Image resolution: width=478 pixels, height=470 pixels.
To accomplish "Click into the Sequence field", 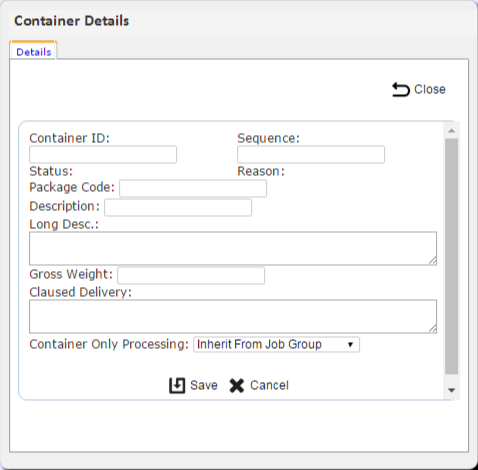I will pos(311,155).
